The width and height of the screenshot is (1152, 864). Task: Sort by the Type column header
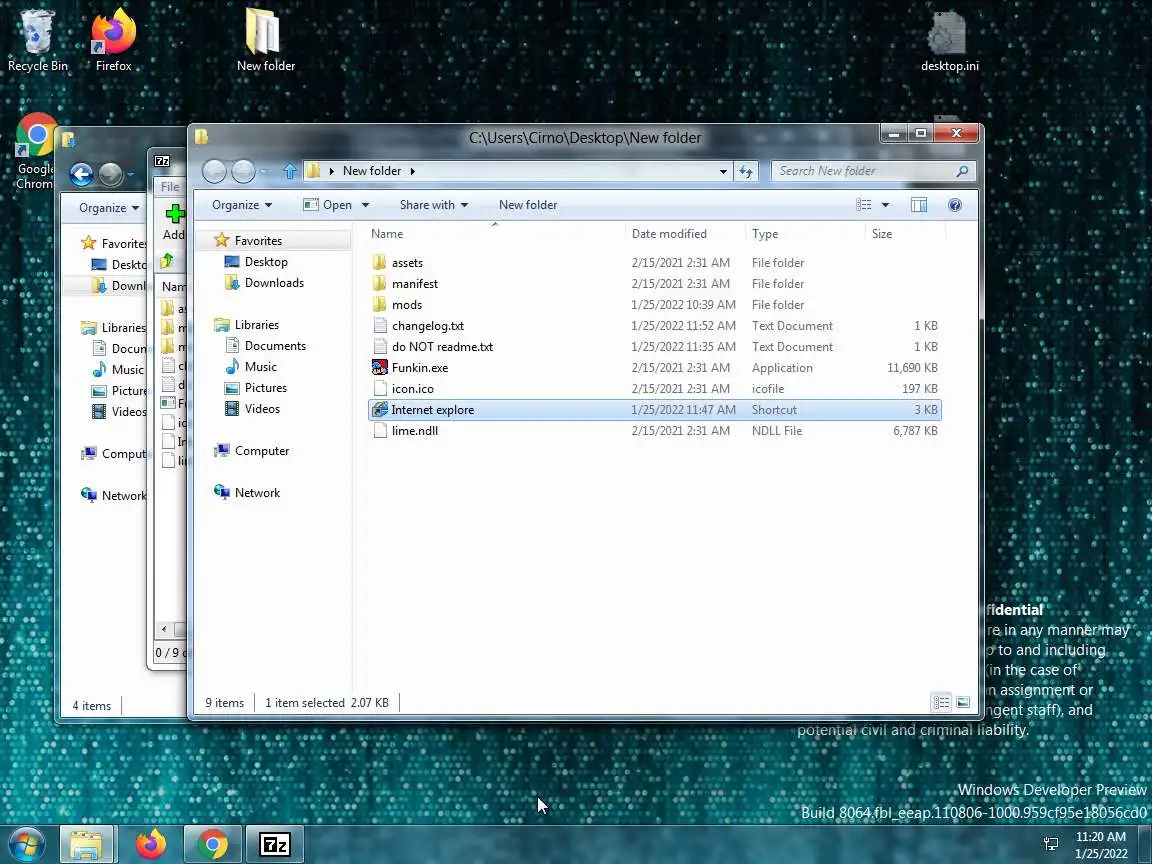click(764, 234)
